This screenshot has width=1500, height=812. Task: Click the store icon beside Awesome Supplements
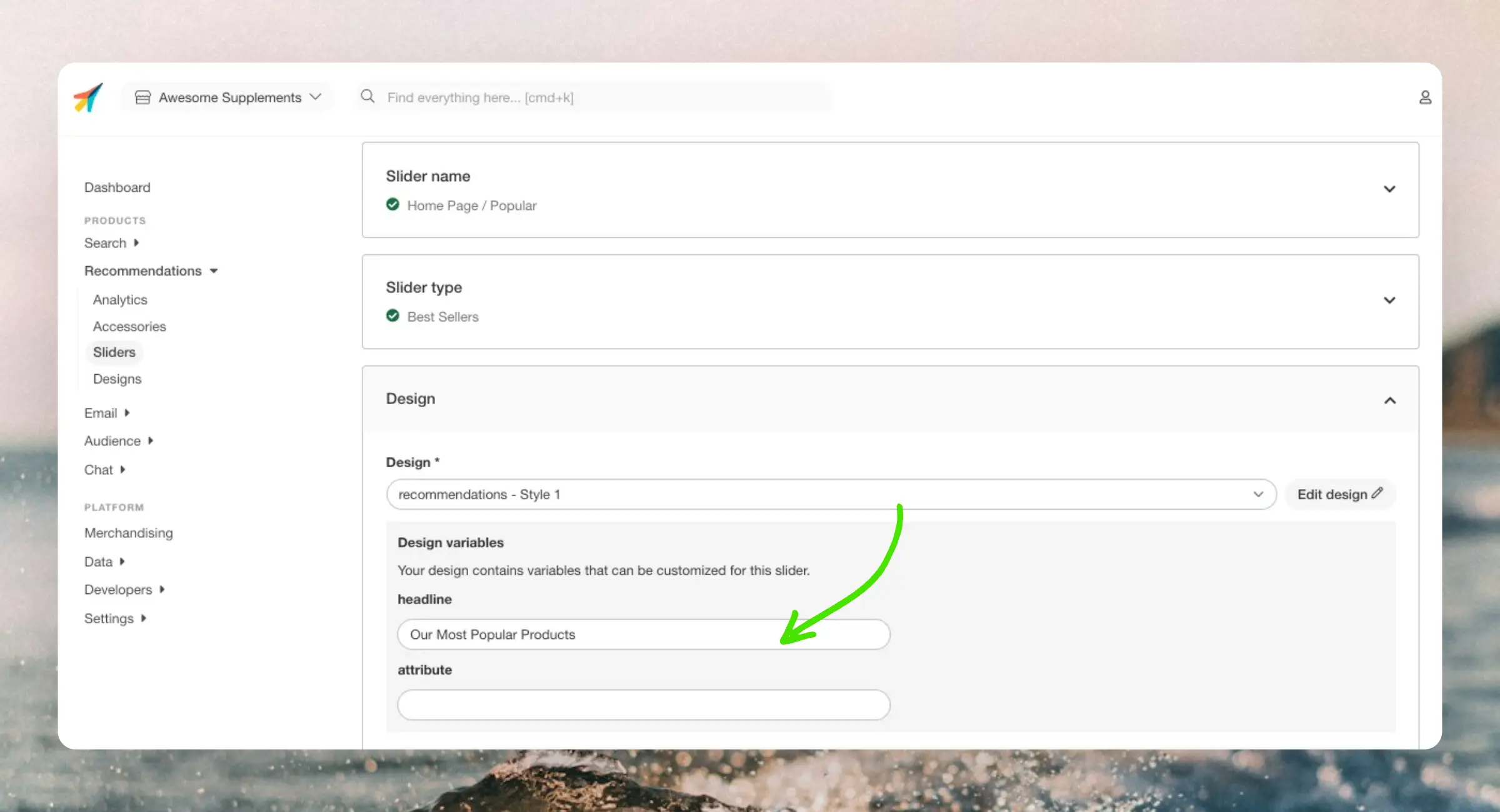(x=142, y=97)
